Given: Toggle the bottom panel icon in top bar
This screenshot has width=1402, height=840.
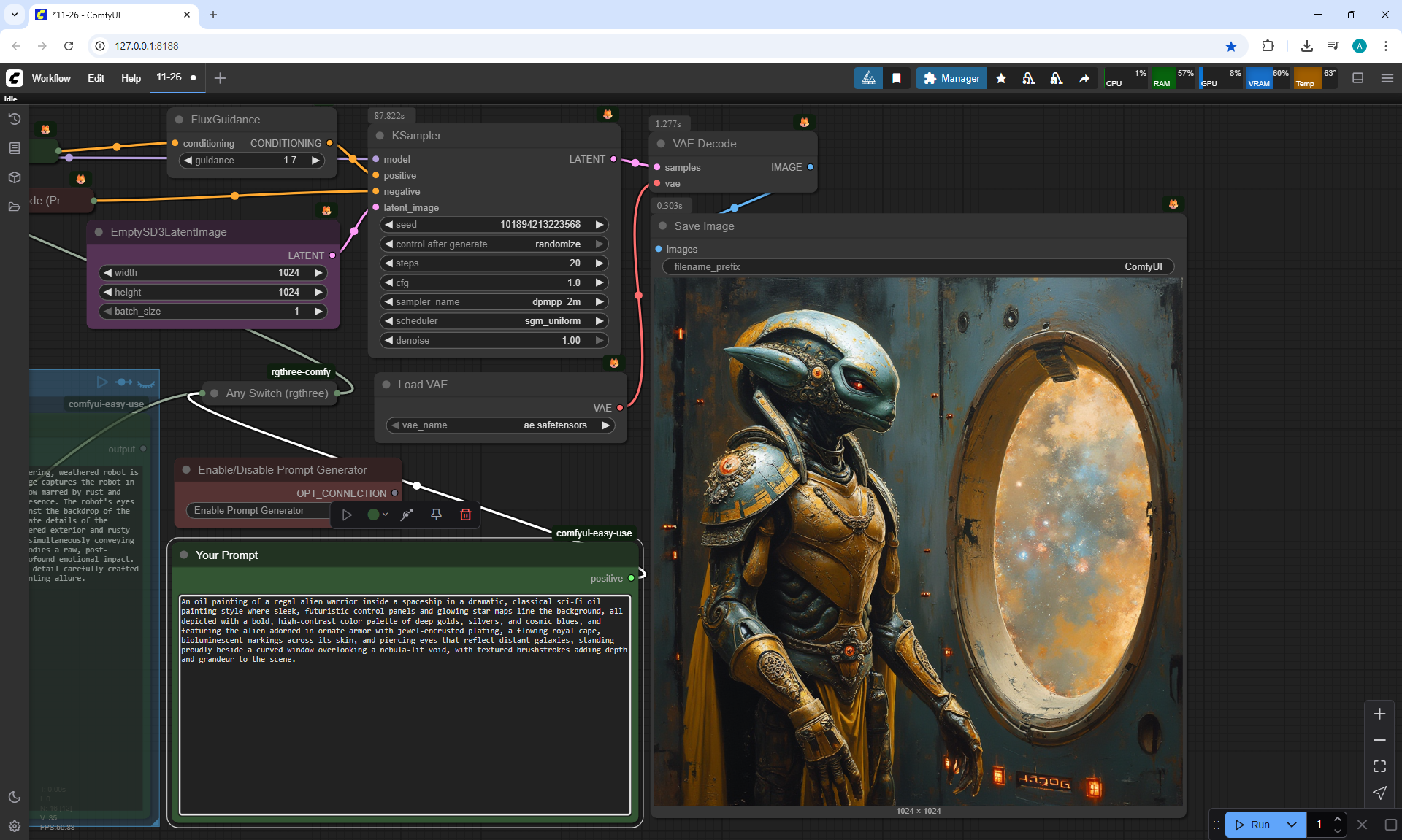Looking at the screenshot, I should [x=1357, y=78].
